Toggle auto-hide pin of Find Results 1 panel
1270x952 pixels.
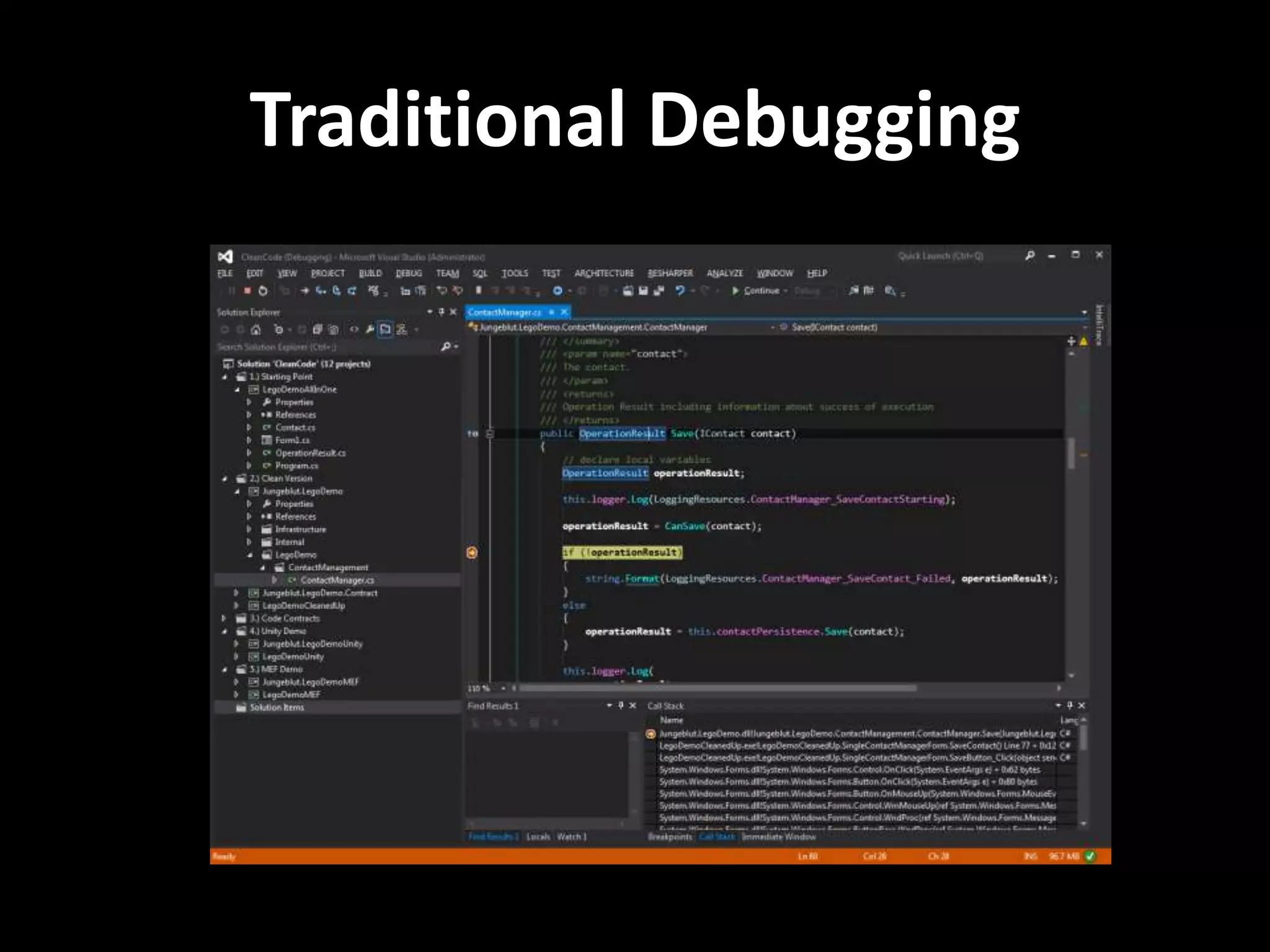coord(621,705)
